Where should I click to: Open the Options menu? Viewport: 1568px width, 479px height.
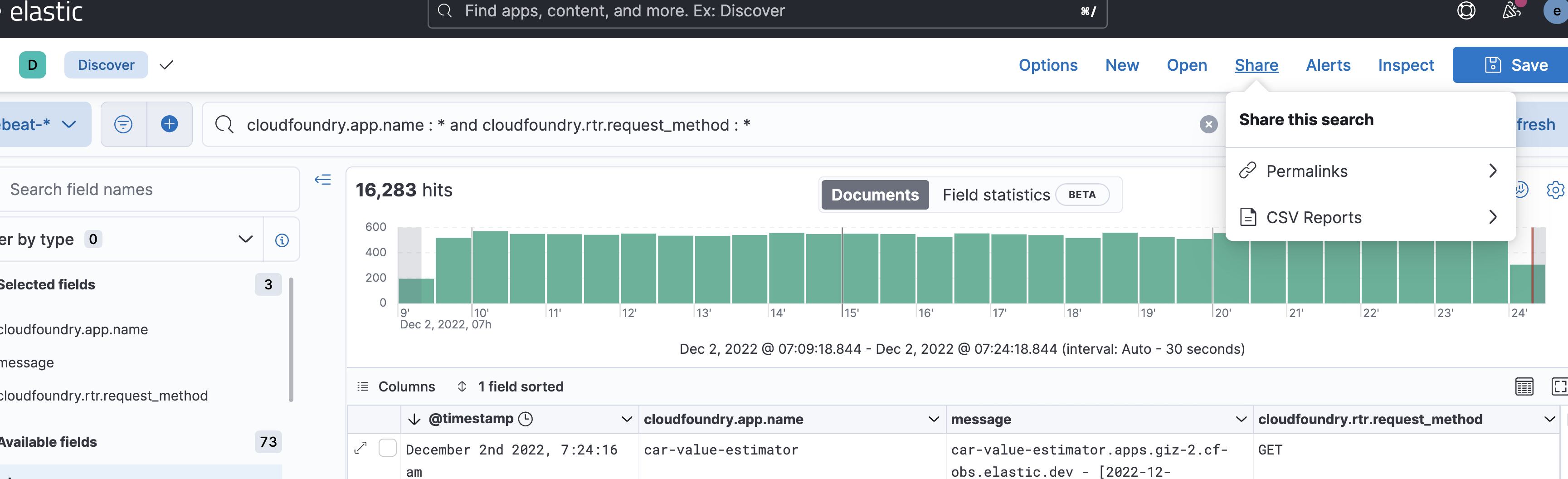pyautogui.click(x=1047, y=65)
